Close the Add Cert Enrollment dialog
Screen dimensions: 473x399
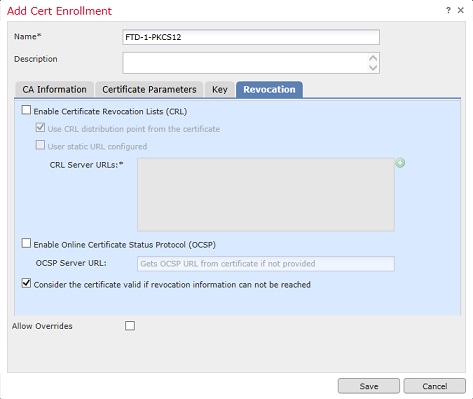461,10
